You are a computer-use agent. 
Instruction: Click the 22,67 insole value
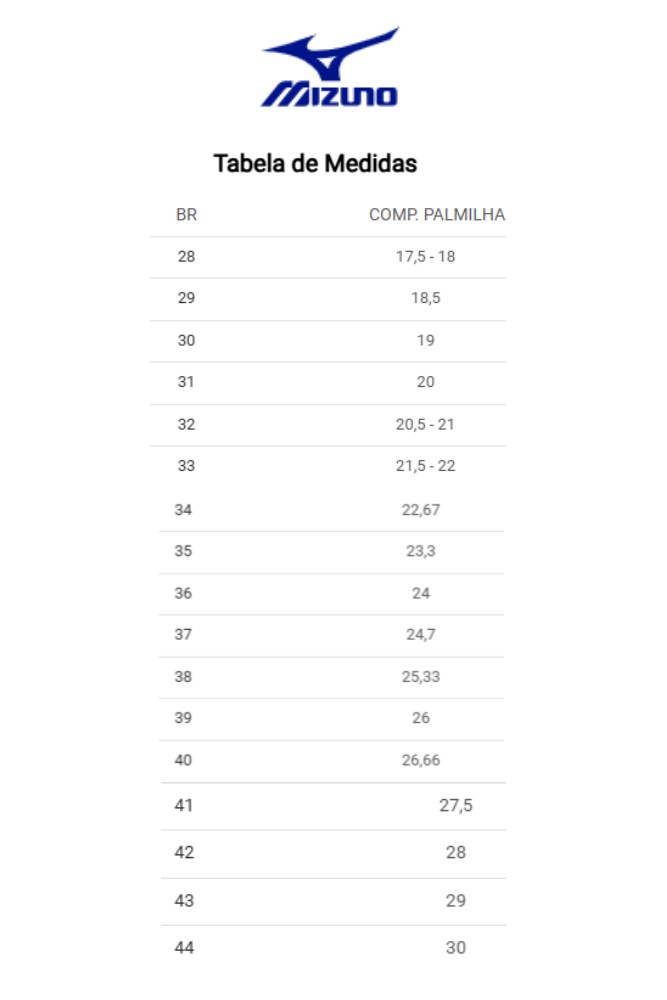click(x=421, y=510)
